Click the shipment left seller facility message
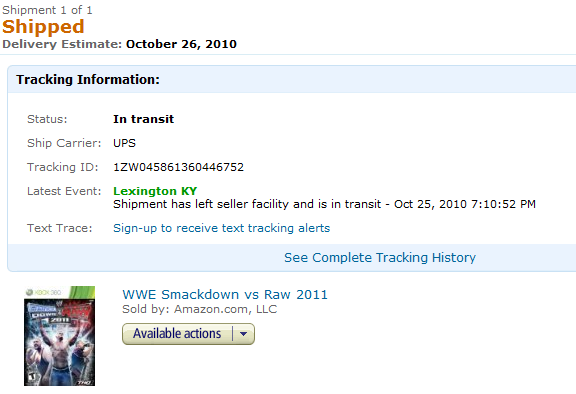 pos(324,204)
